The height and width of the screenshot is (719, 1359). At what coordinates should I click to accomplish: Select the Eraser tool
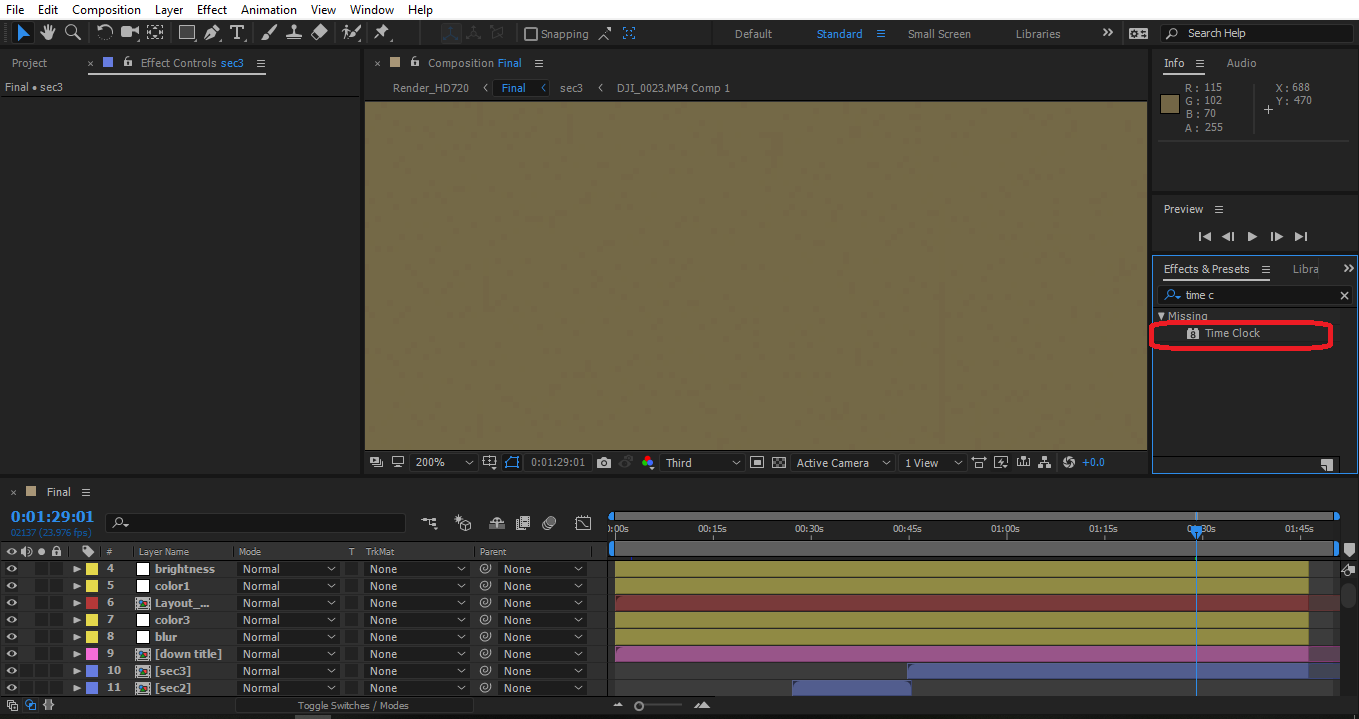pyautogui.click(x=319, y=33)
